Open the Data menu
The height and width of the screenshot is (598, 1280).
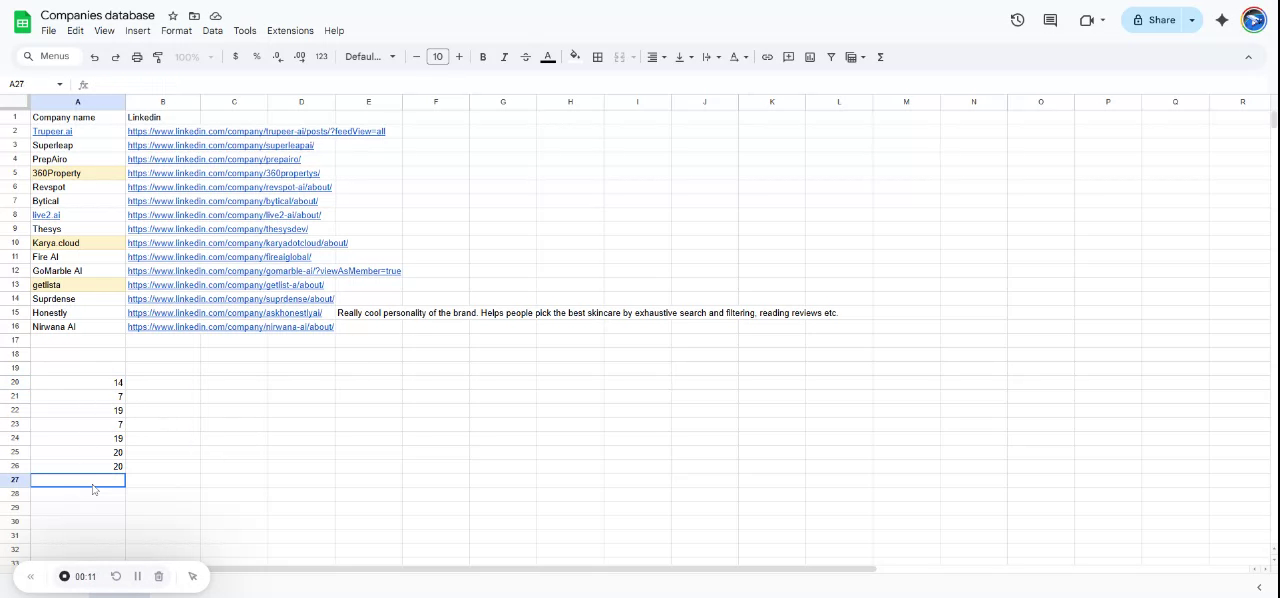(212, 31)
